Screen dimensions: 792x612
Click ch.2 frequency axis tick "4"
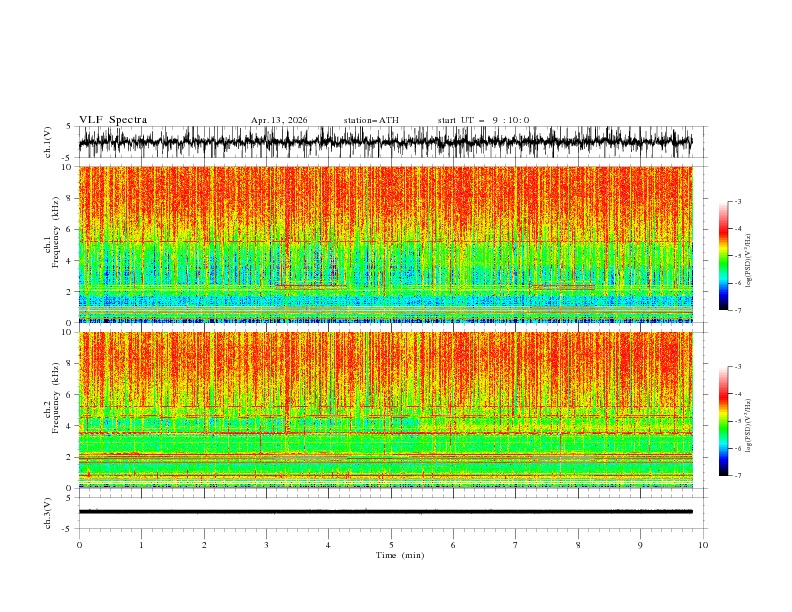coord(69,426)
